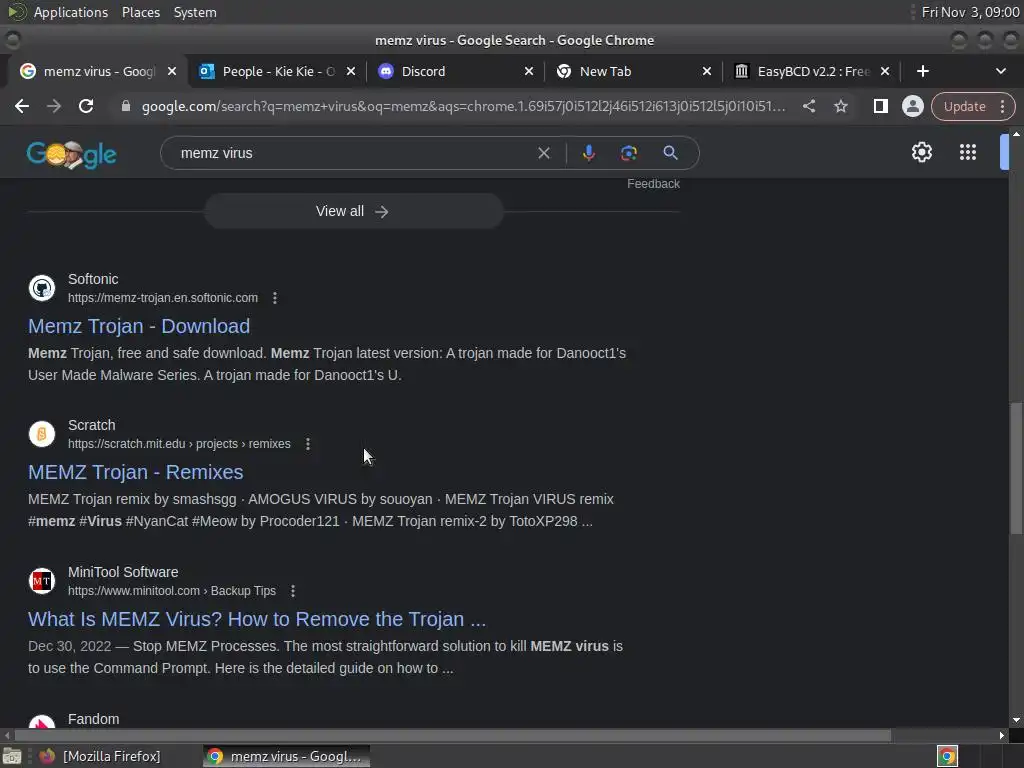This screenshot has width=1024, height=768.
Task: Open the Google apps grid
Action: pos(968,153)
